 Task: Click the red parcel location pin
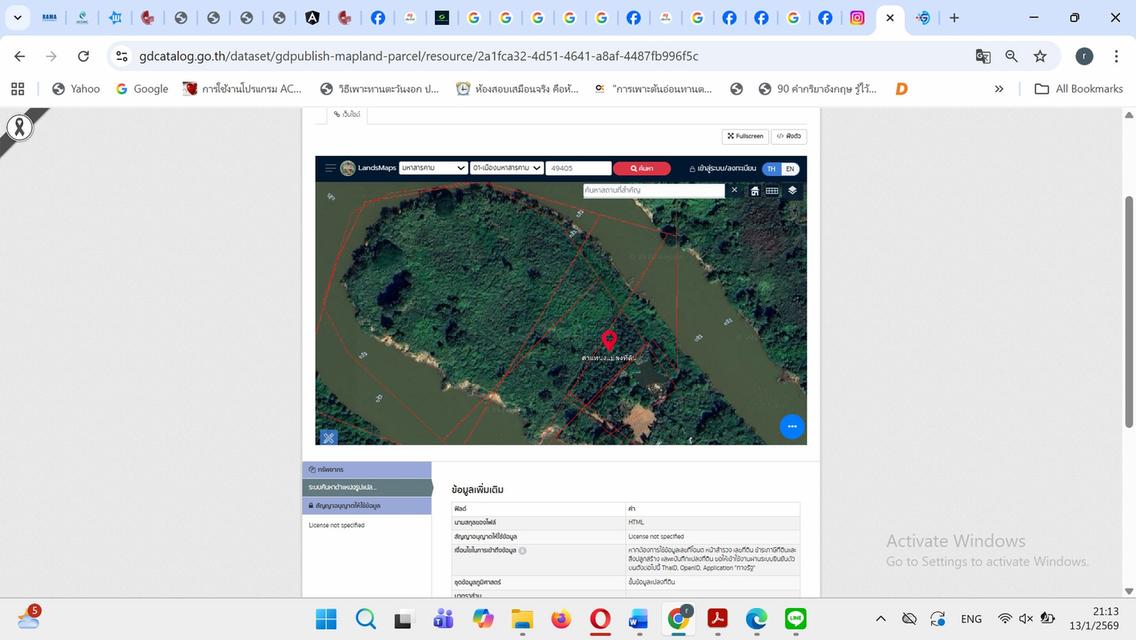click(609, 340)
